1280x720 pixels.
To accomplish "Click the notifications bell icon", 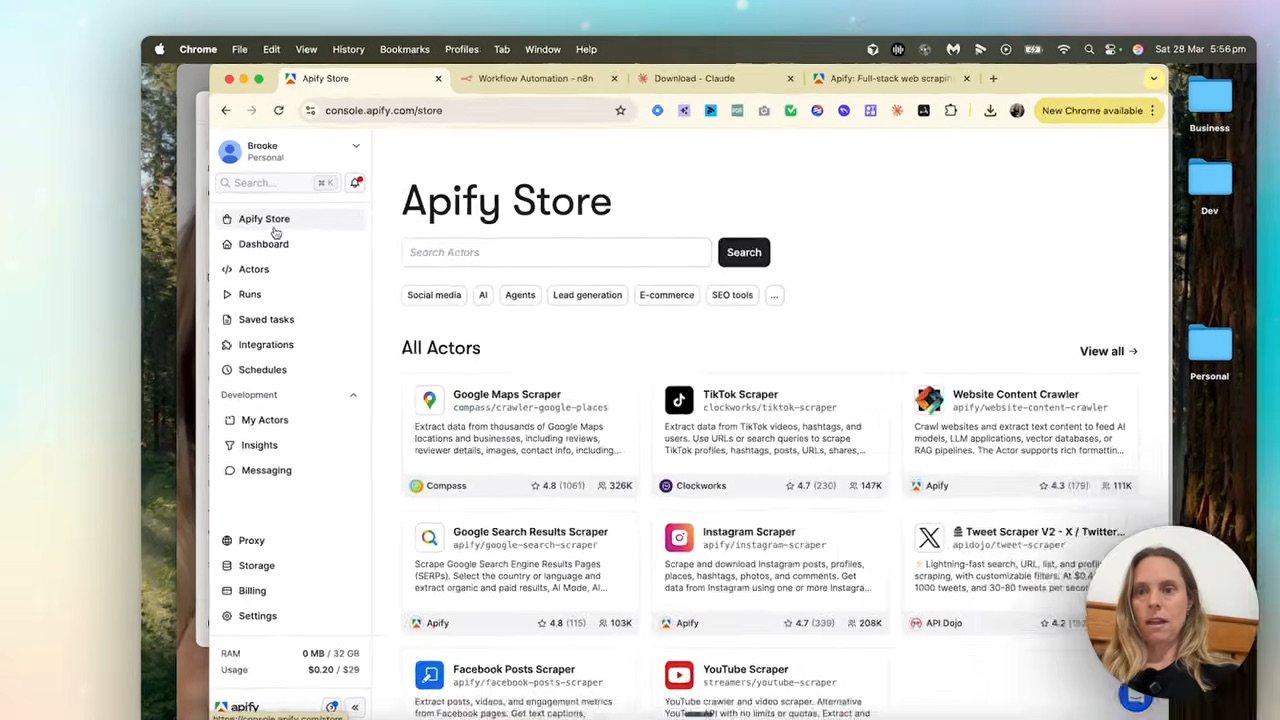I will click(355, 183).
